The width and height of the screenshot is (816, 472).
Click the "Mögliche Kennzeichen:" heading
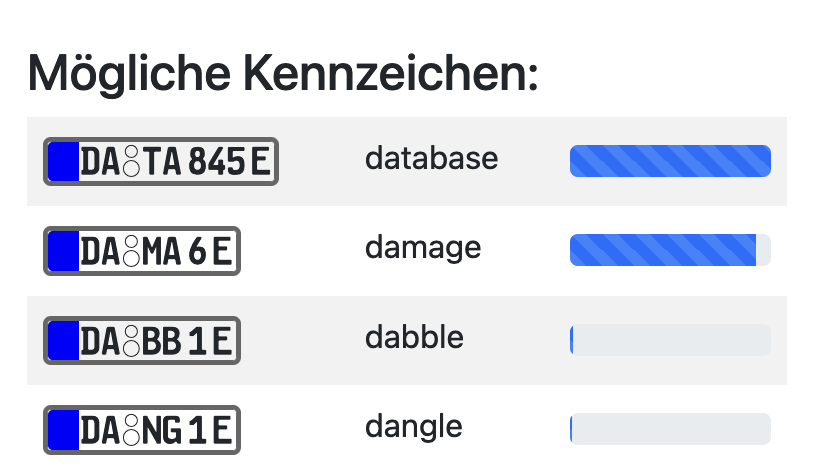pos(283,72)
